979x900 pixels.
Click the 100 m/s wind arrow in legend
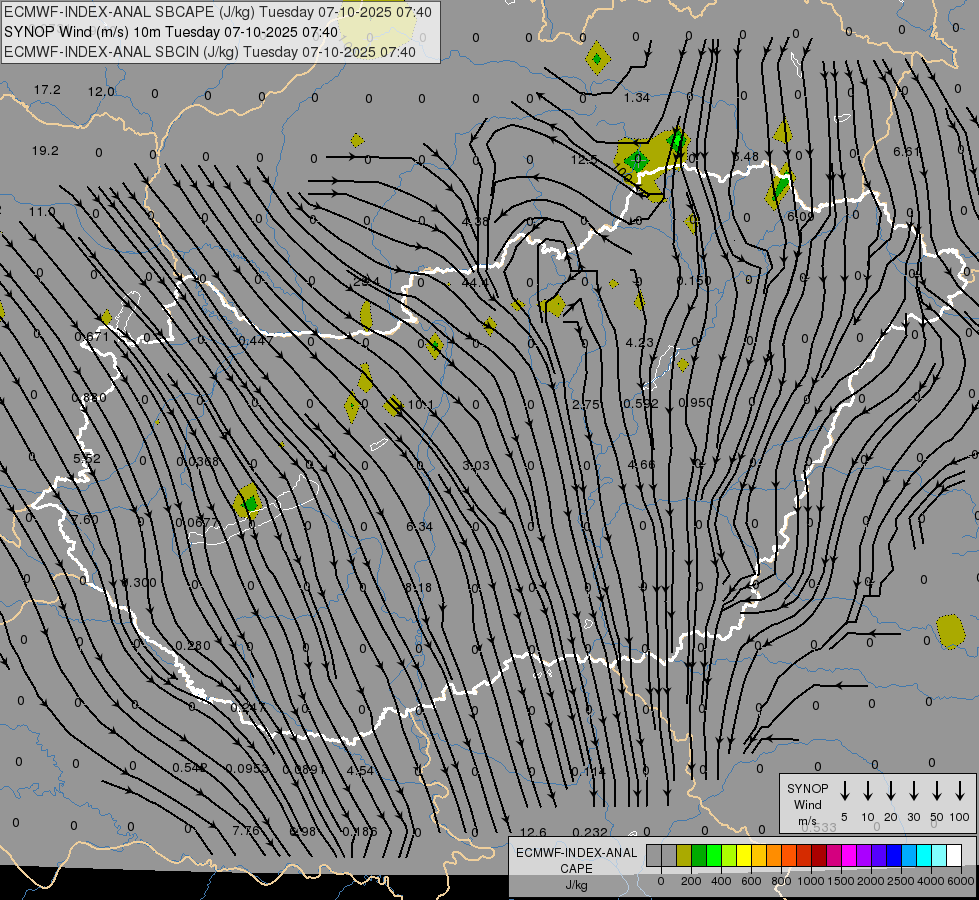[x=960, y=791]
